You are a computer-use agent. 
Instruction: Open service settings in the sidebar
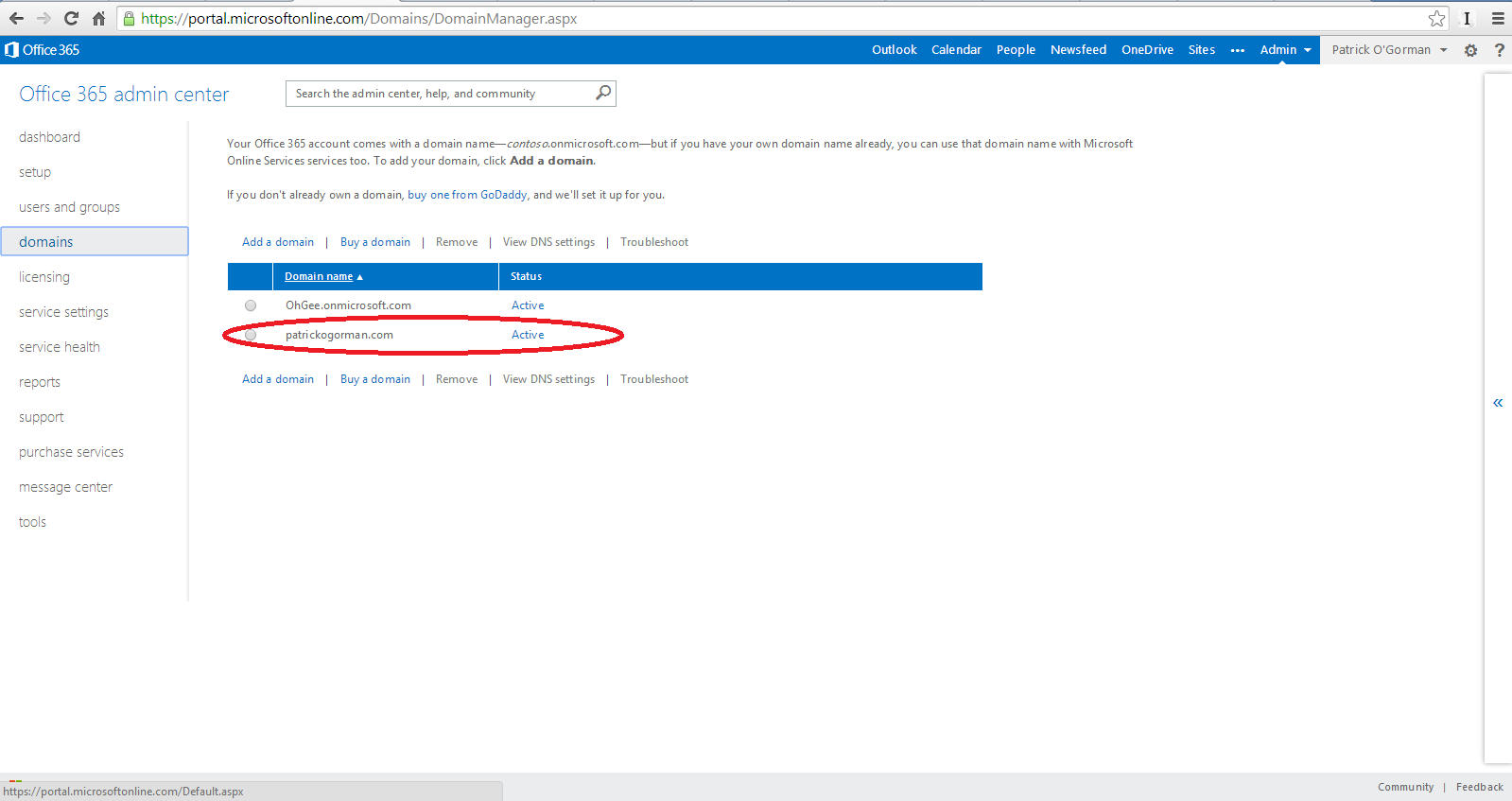pos(63,312)
